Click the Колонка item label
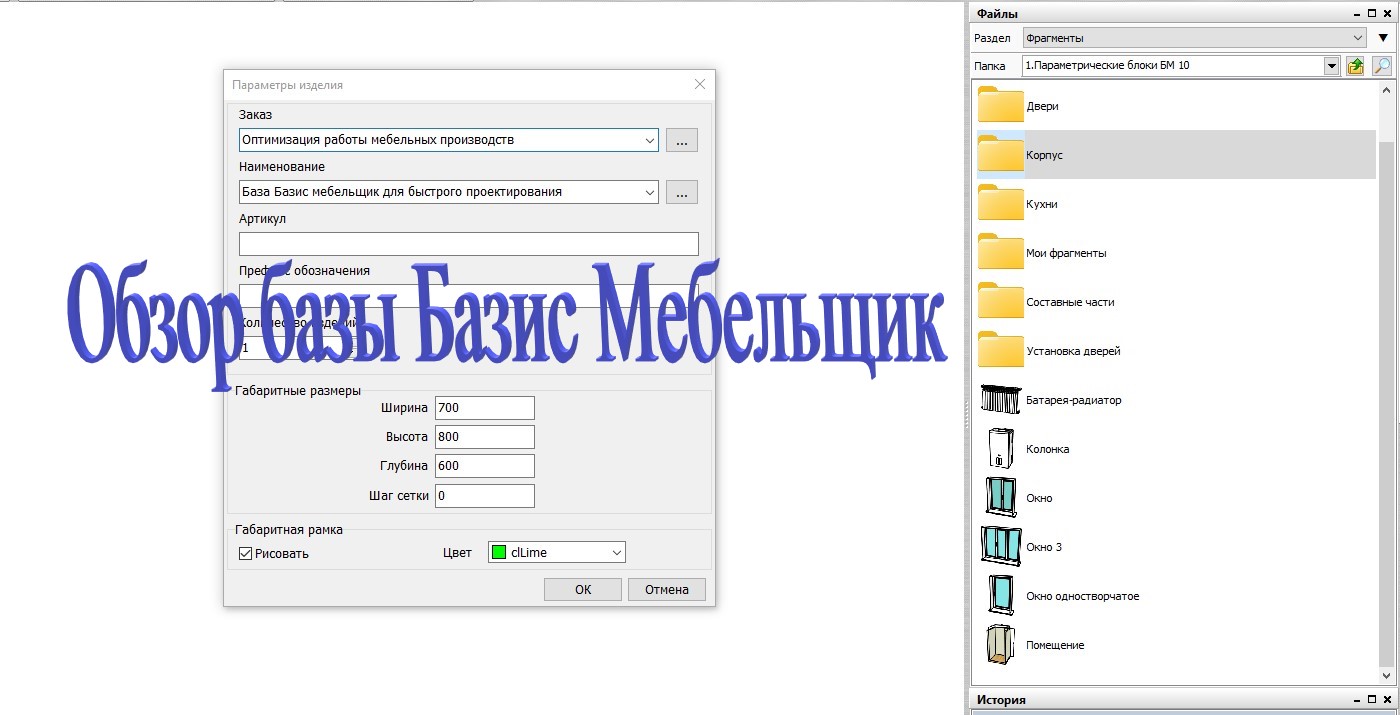Image resolution: width=1400 pixels, height=715 pixels. coord(1047,449)
